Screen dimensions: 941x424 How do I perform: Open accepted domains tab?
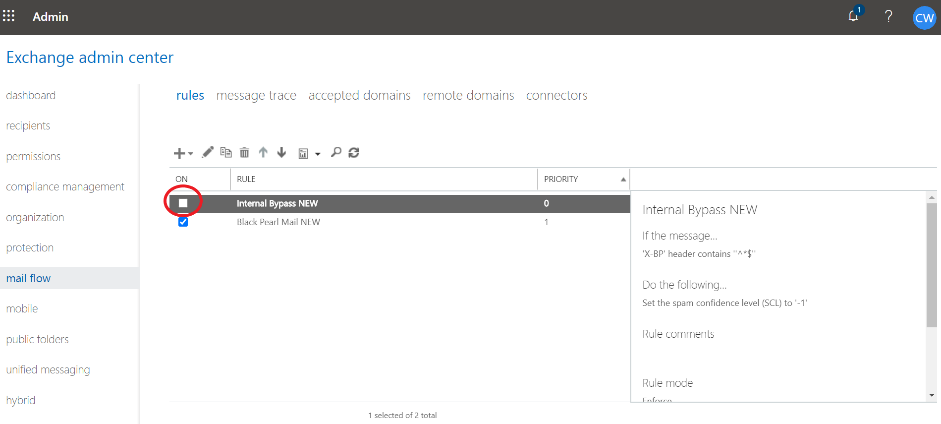[x=359, y=95]
